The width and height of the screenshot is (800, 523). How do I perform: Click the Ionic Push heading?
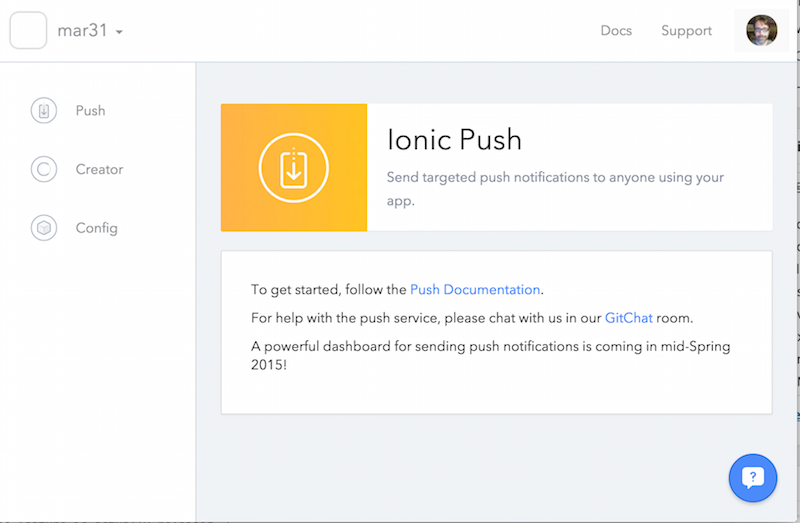point(454,140)
